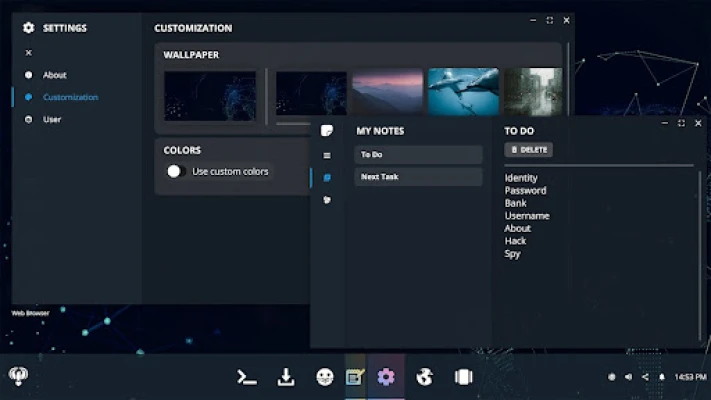Open the list view icon in Notes sidebar
Image resolution: width=711 pixels, height=400 pixels.
327,156
